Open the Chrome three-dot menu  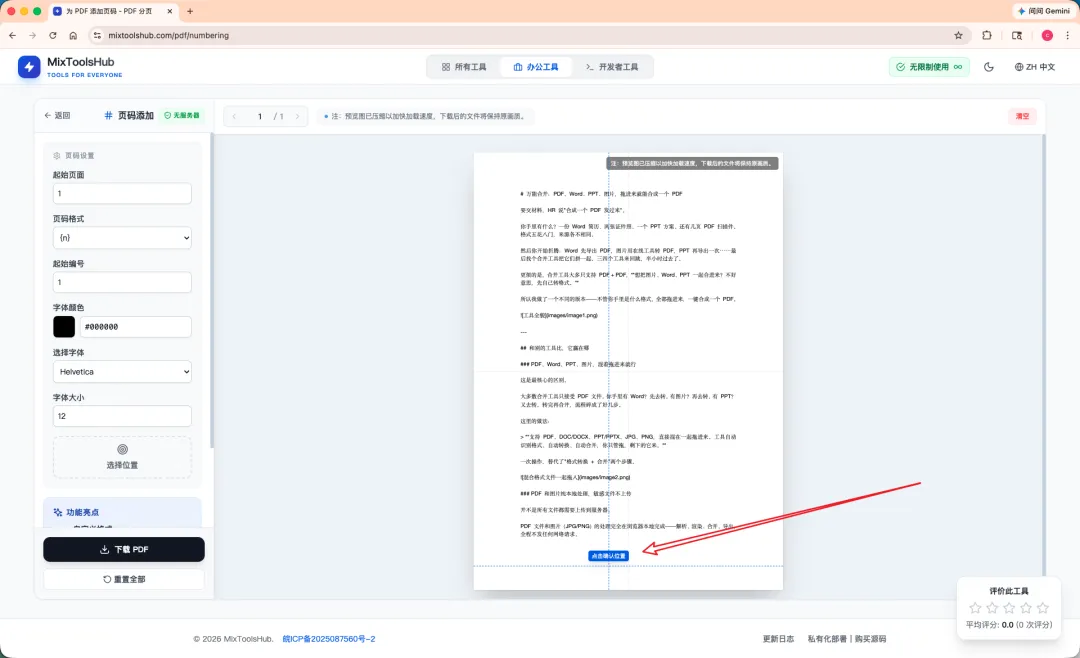1068,35
